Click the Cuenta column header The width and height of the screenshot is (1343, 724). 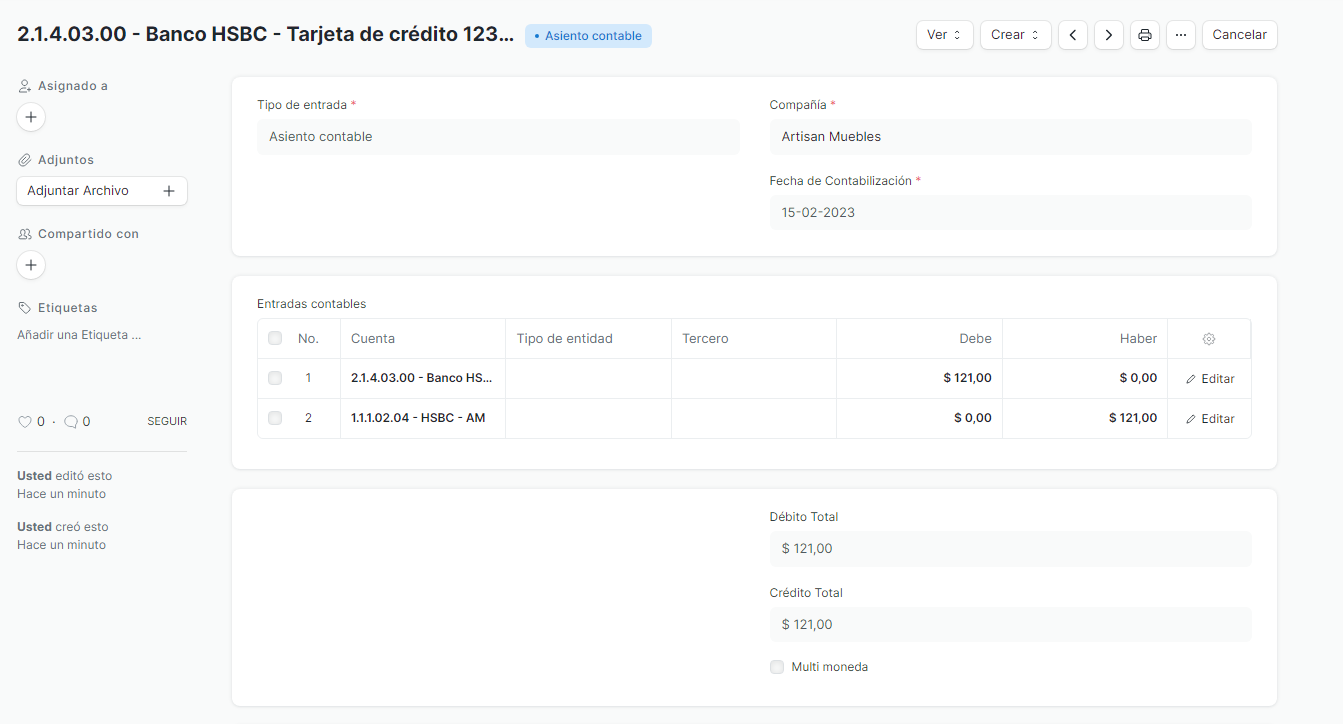tap(423, 339)
